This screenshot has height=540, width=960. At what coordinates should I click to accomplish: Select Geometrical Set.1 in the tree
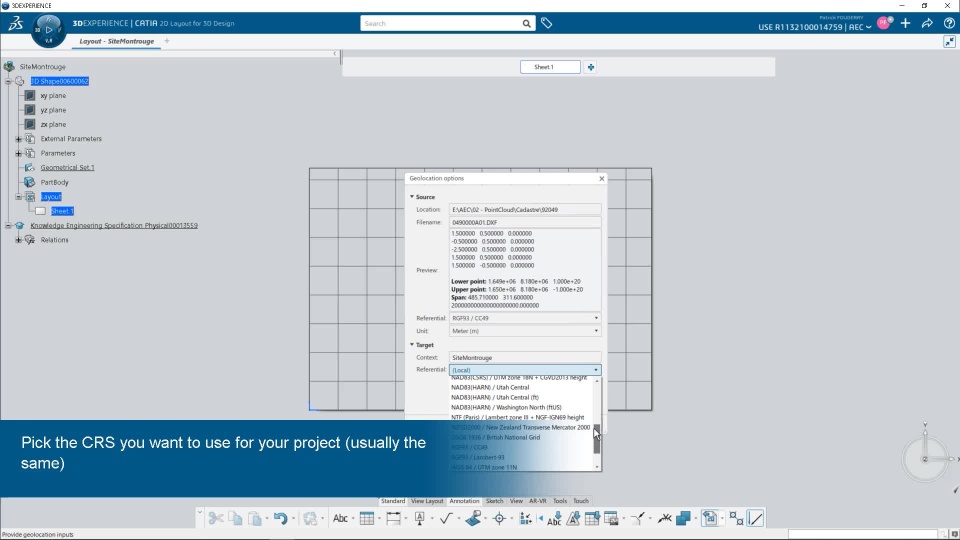click(x=67, y=168)
